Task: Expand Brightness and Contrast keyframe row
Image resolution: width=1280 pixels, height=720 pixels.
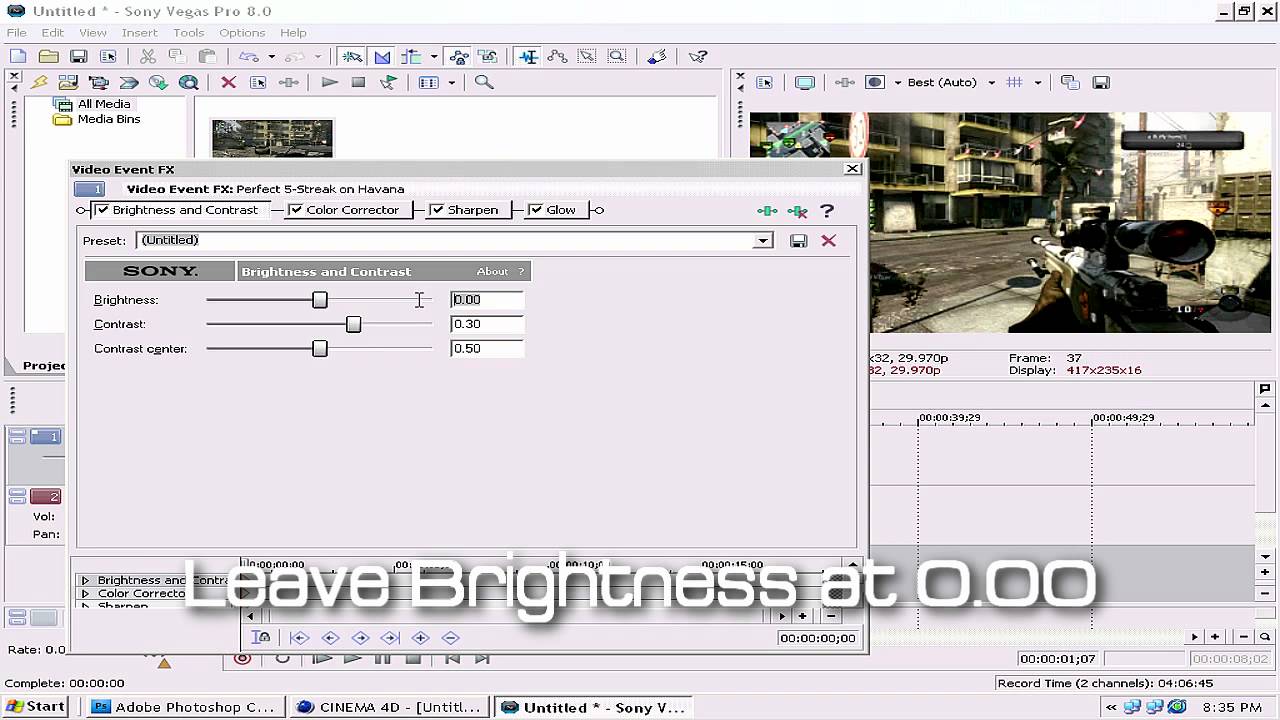Action: point(86,580)
